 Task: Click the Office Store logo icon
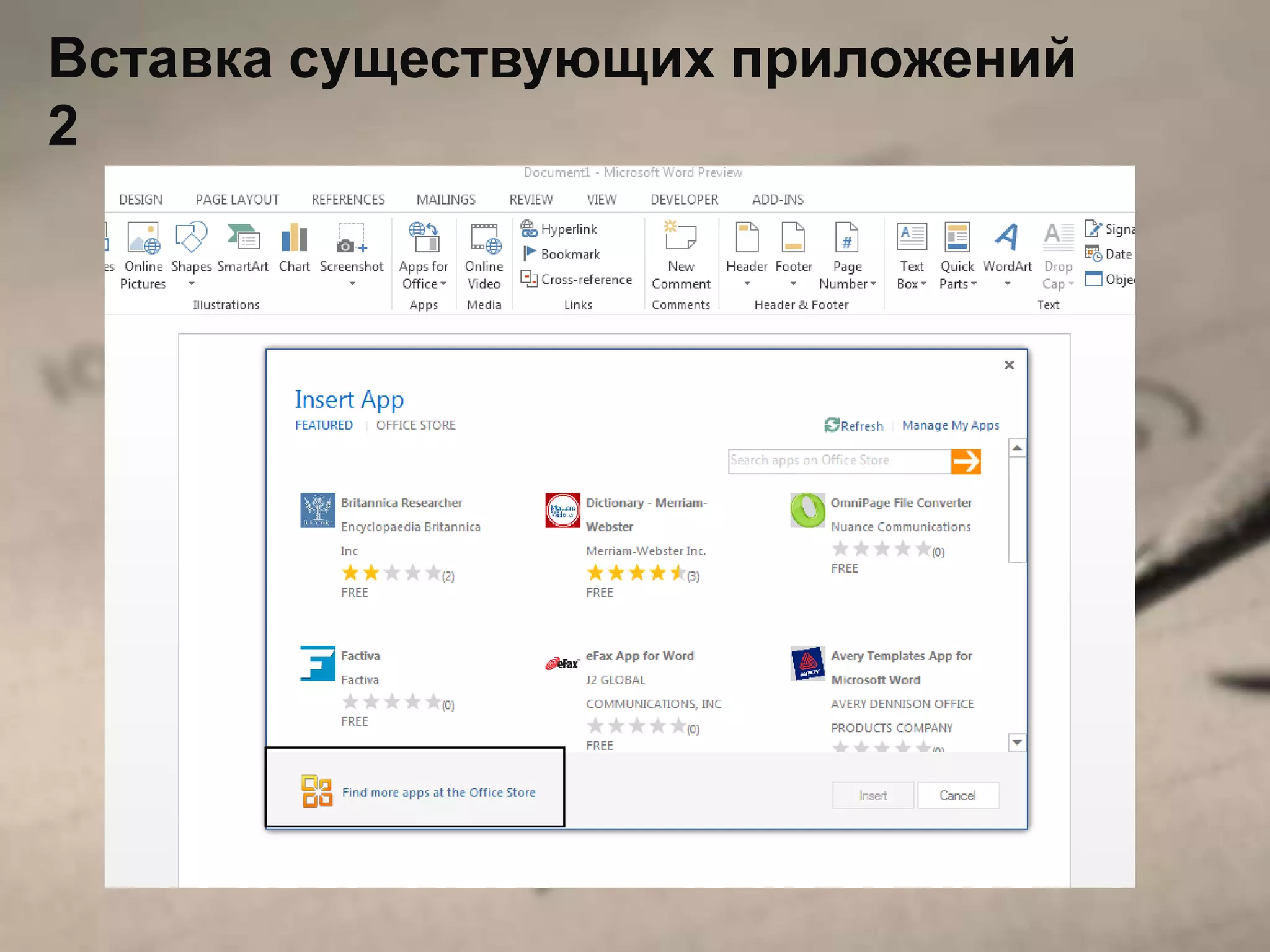(317, 791)
